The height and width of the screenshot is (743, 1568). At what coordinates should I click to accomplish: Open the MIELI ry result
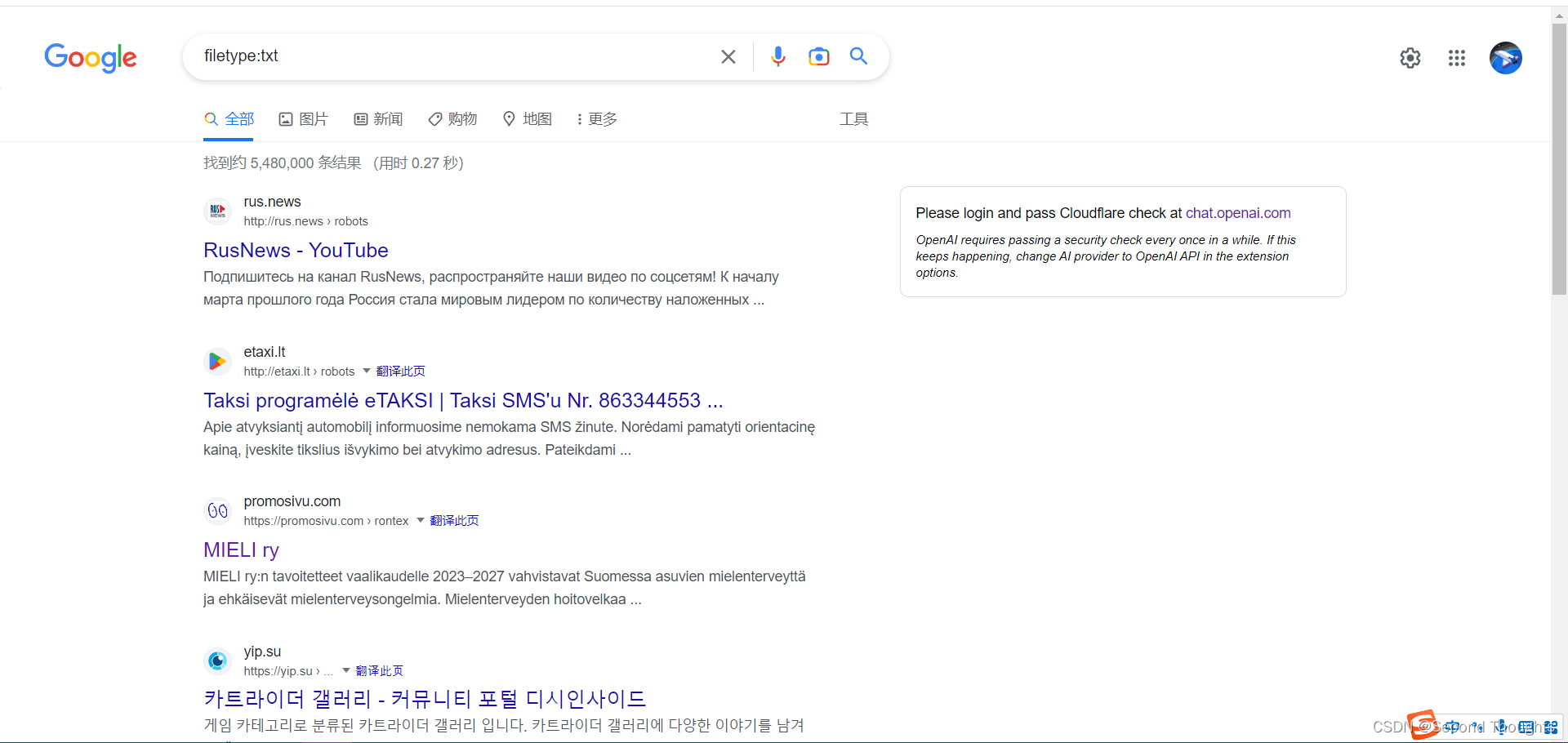tap(241, 549)
